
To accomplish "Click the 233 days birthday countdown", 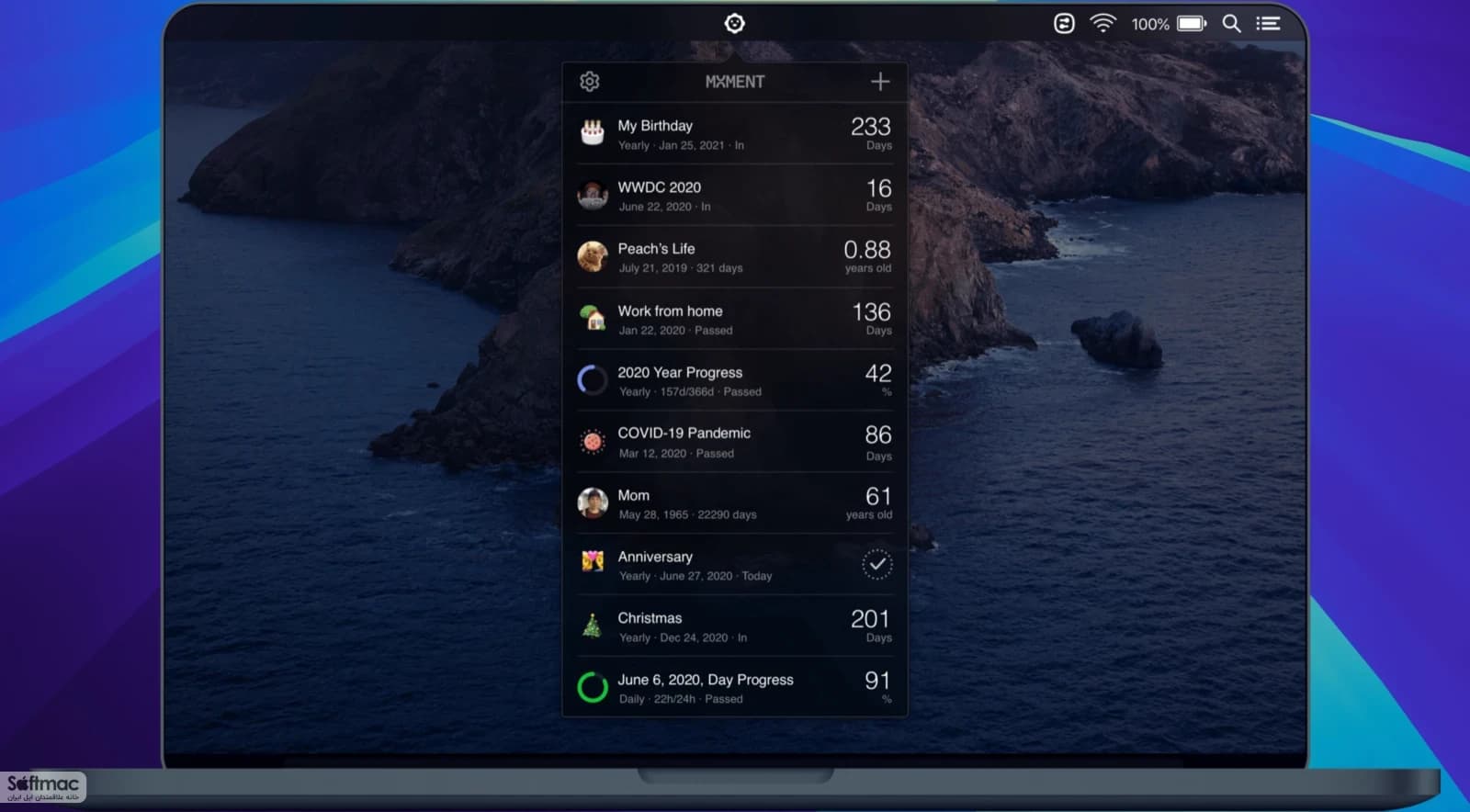I will pyautogui.click(x=870, y=127).
